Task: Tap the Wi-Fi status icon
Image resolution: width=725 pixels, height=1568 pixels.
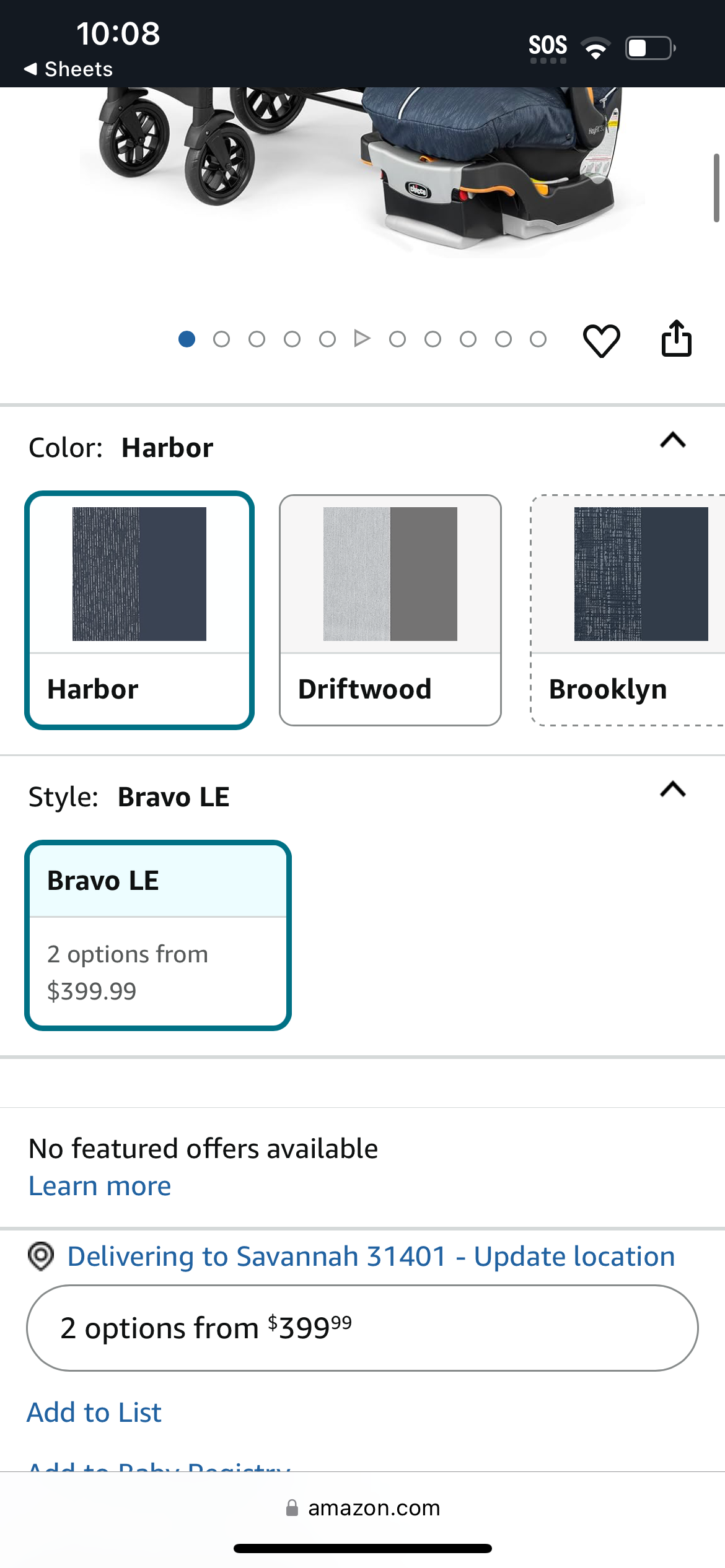Action: click(595, 48)
